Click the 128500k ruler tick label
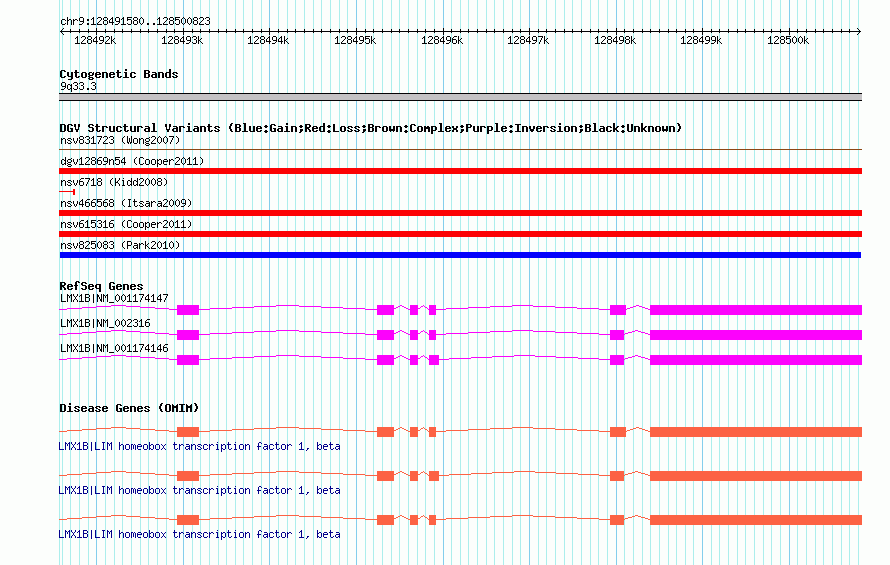 click(x=788, y=40)
